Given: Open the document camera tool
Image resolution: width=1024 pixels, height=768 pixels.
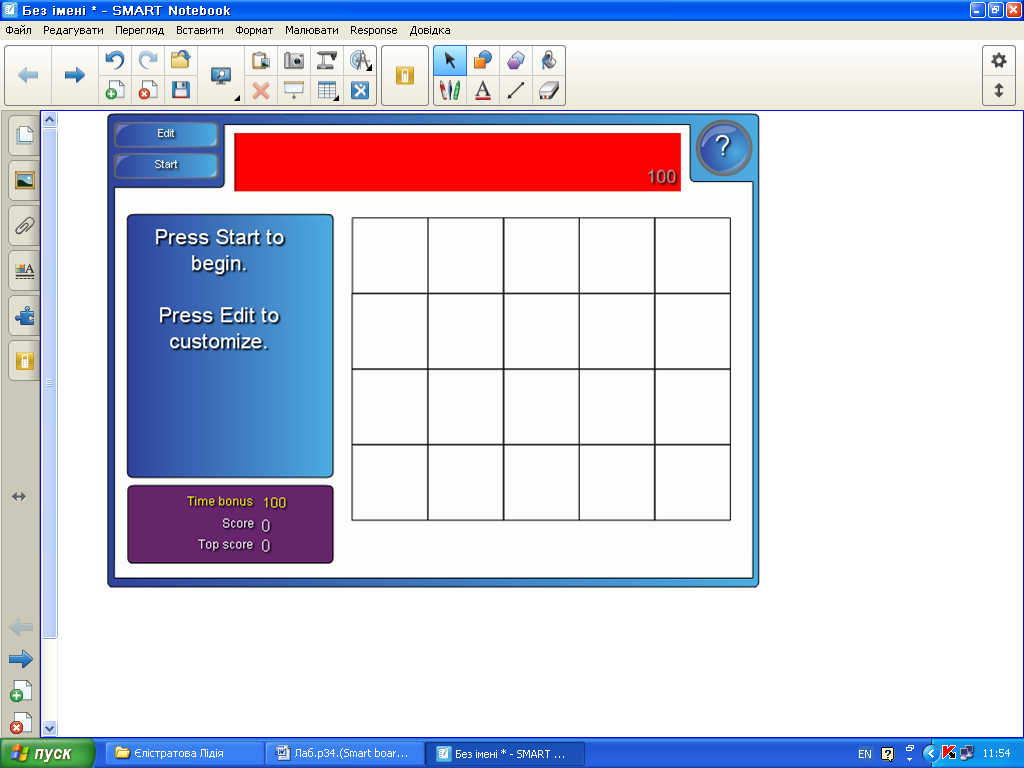Looking at the screenshot, I should [327, 61].
